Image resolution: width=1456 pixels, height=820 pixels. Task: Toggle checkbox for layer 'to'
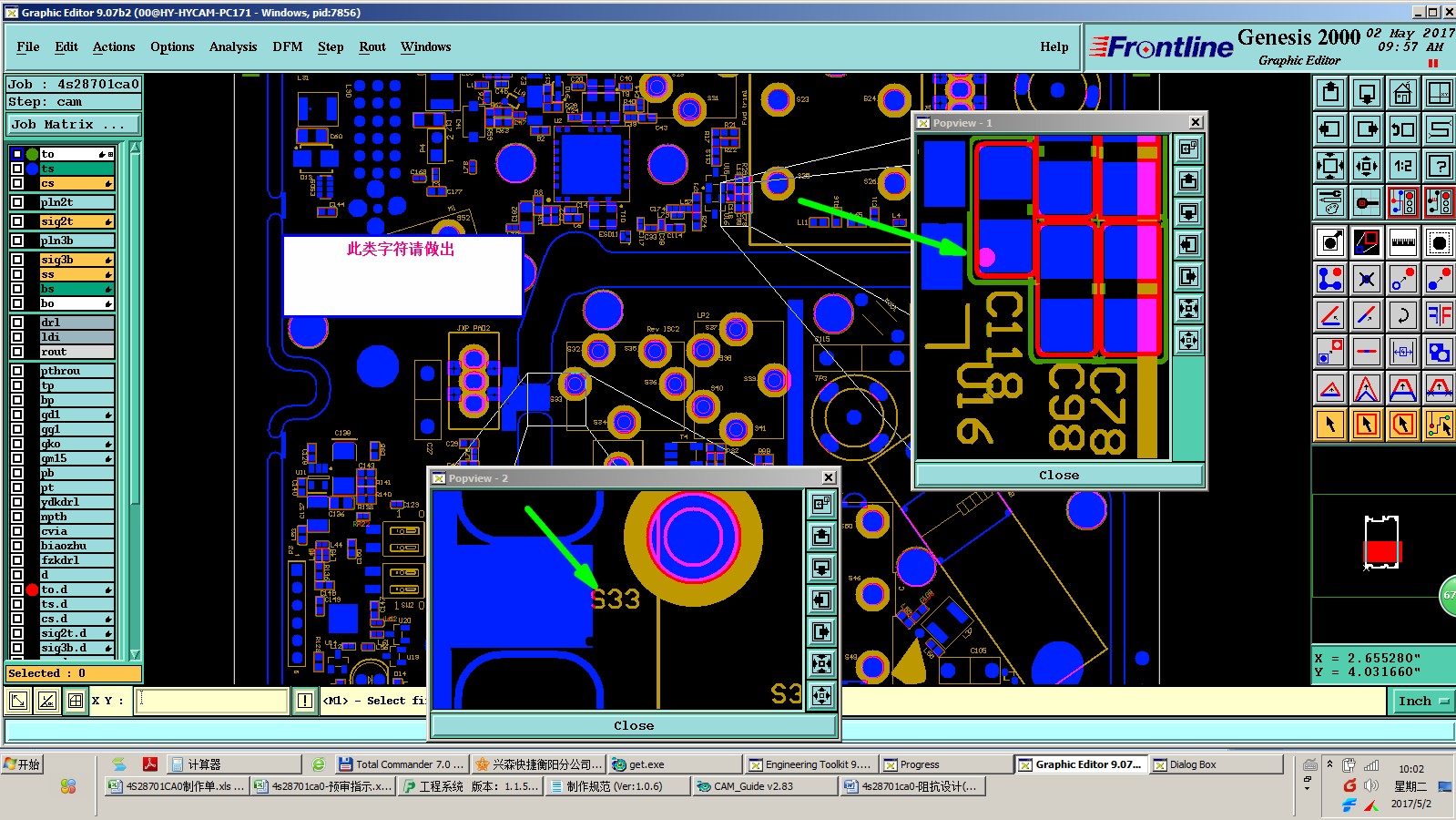point(17,154)
